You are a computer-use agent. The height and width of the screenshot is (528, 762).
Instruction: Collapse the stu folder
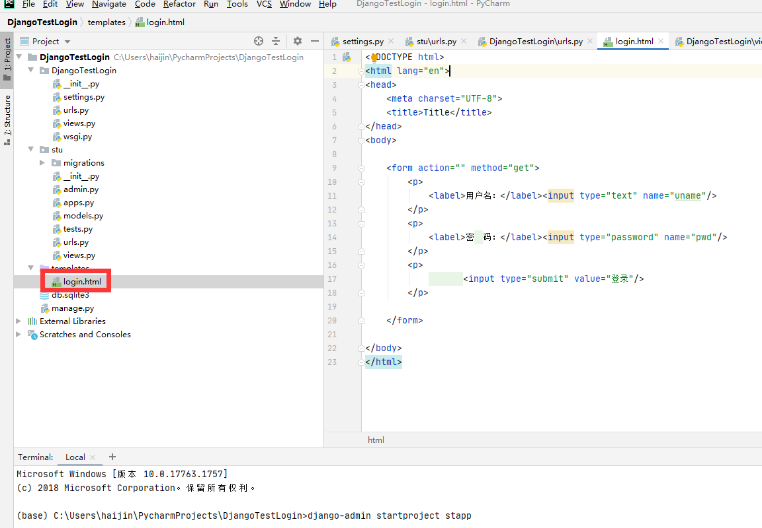[x=31, y=149]
